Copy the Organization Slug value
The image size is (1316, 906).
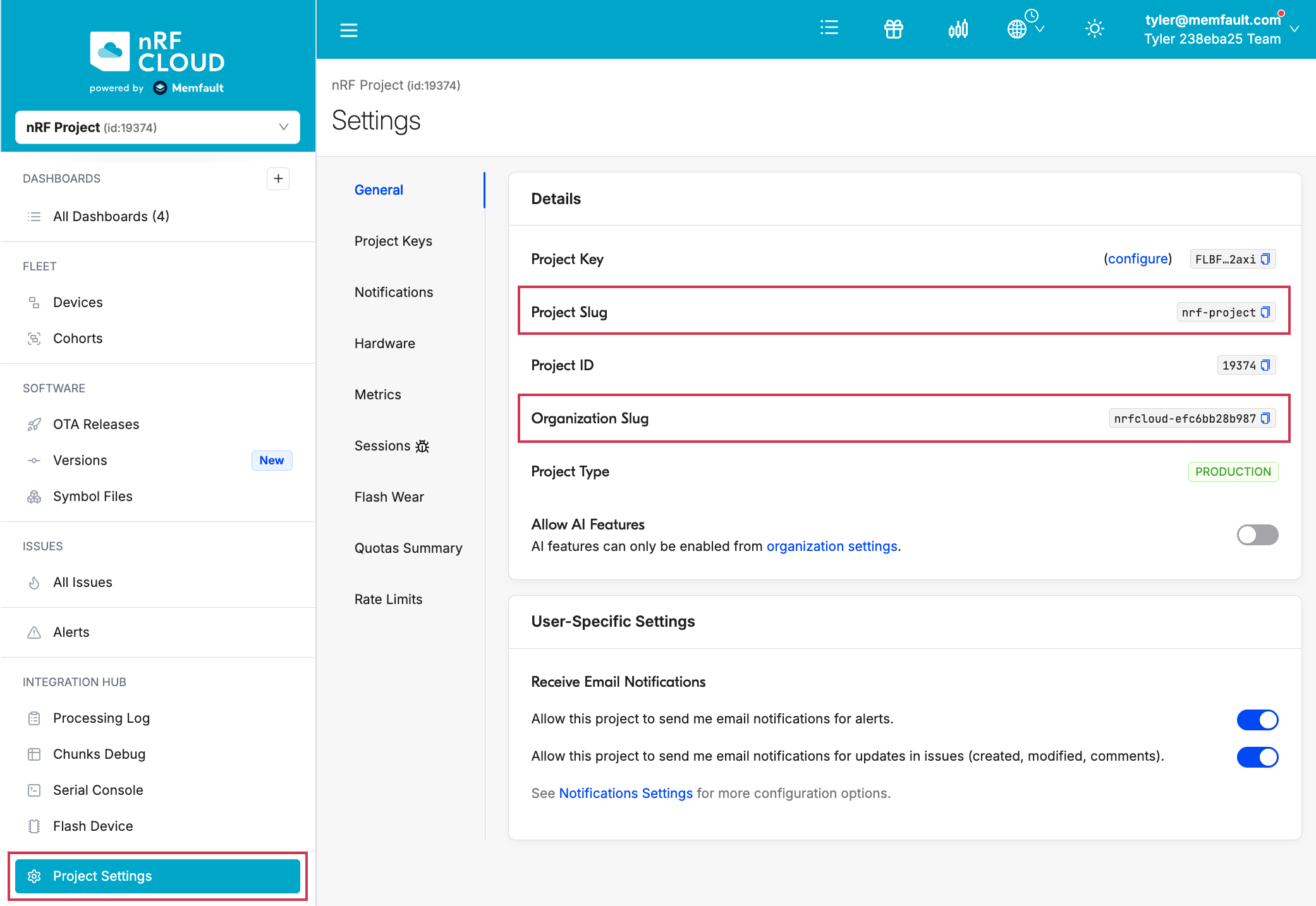tap(1265, 418)
